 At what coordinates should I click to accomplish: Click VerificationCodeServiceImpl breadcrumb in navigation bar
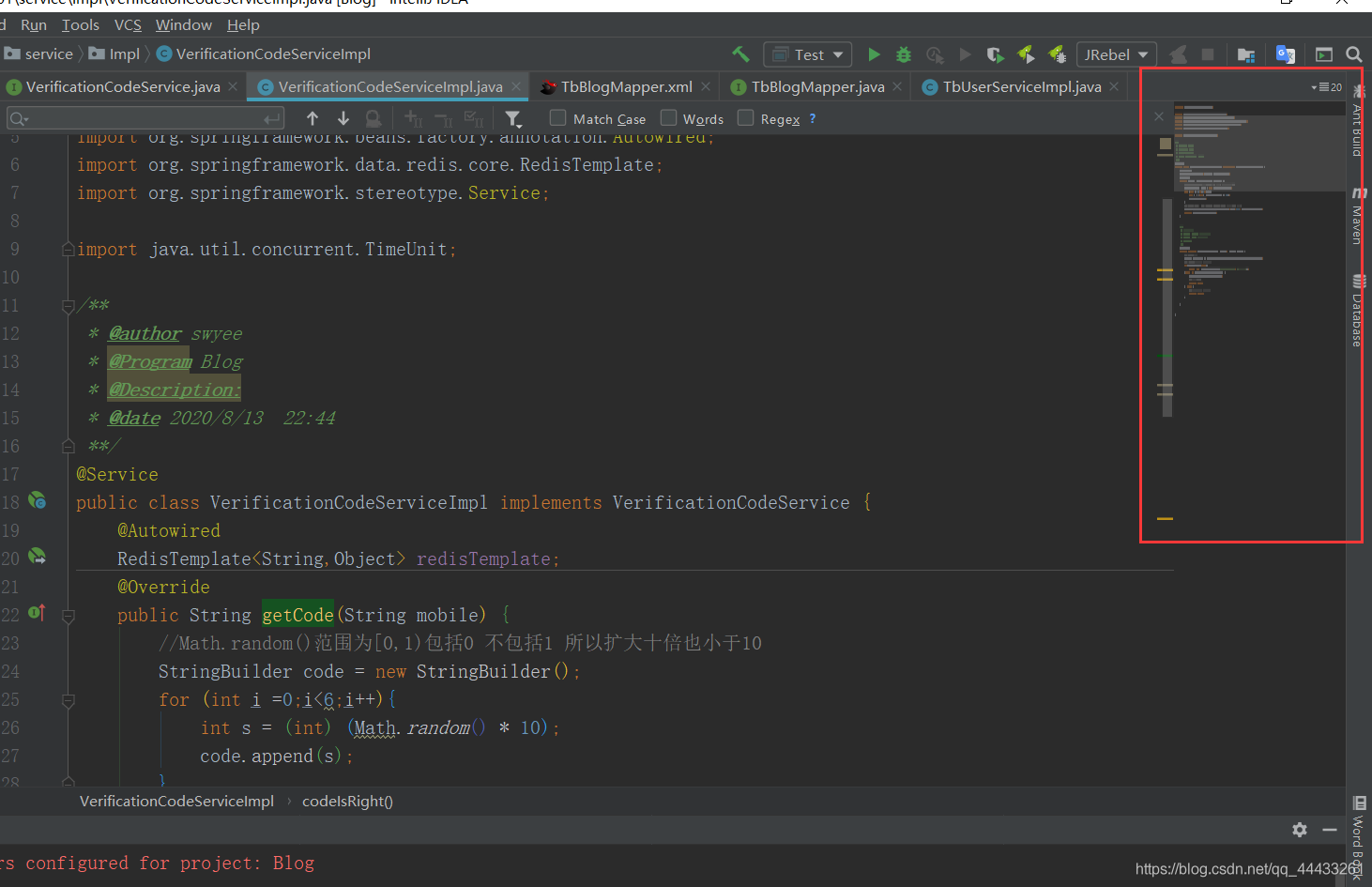pyautogui.click(x=264, y=54)
